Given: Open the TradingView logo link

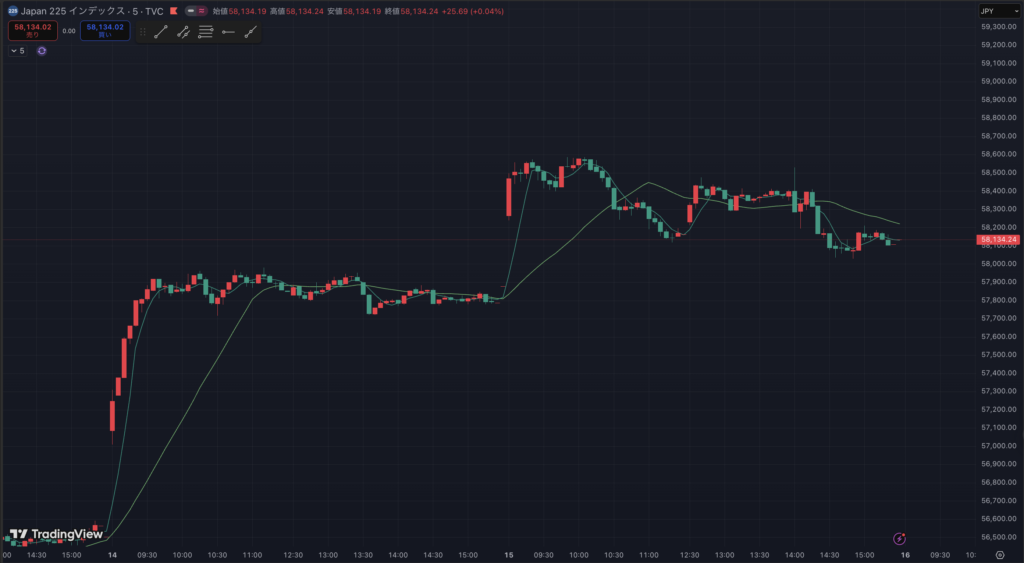Looking at the screenshot, I should point(56,534).
